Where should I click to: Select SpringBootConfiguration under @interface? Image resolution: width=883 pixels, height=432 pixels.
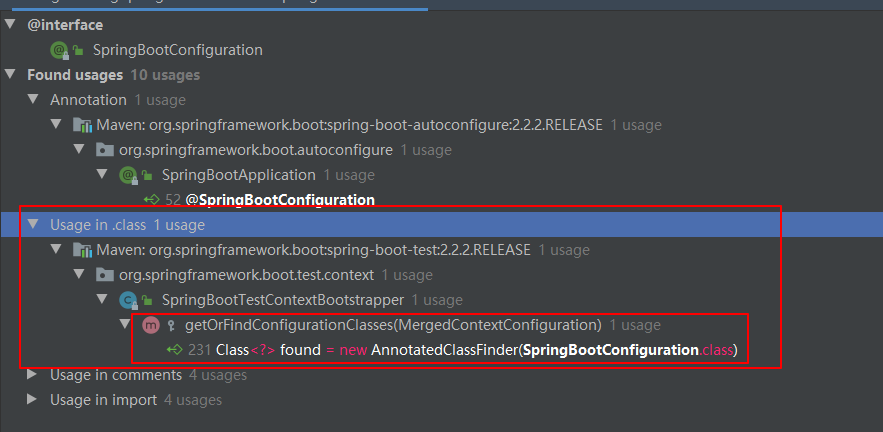point(177,50)
